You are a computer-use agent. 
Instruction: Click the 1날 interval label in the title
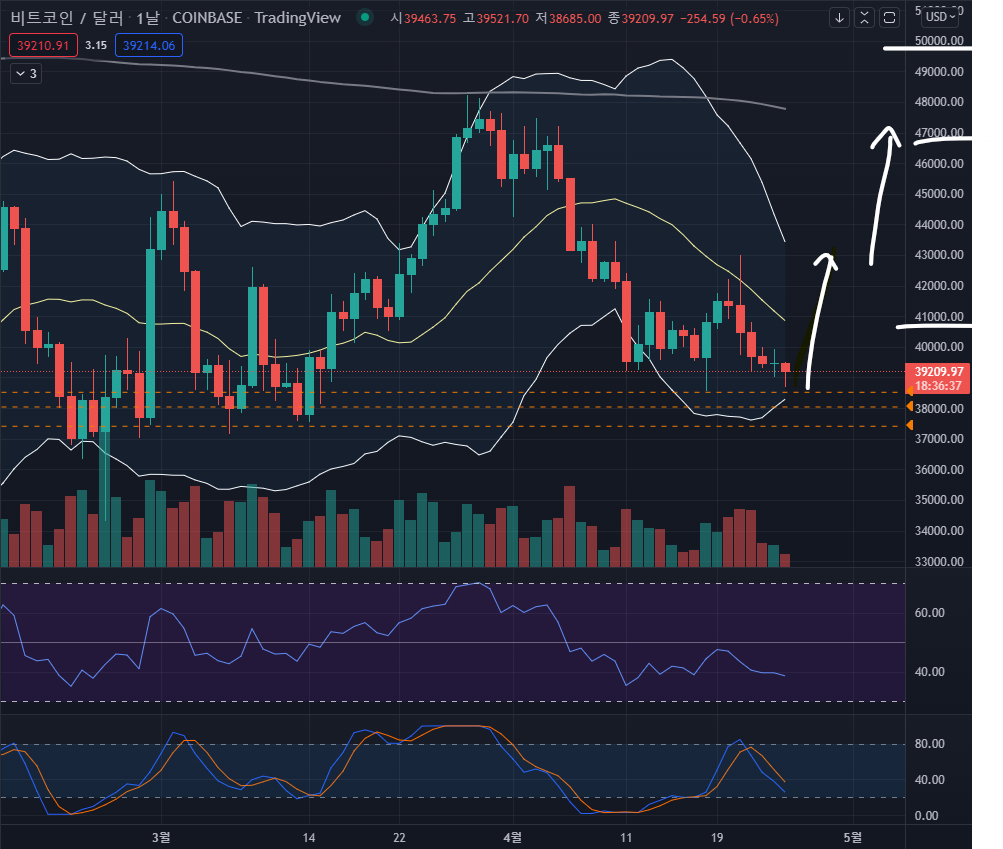148,18
